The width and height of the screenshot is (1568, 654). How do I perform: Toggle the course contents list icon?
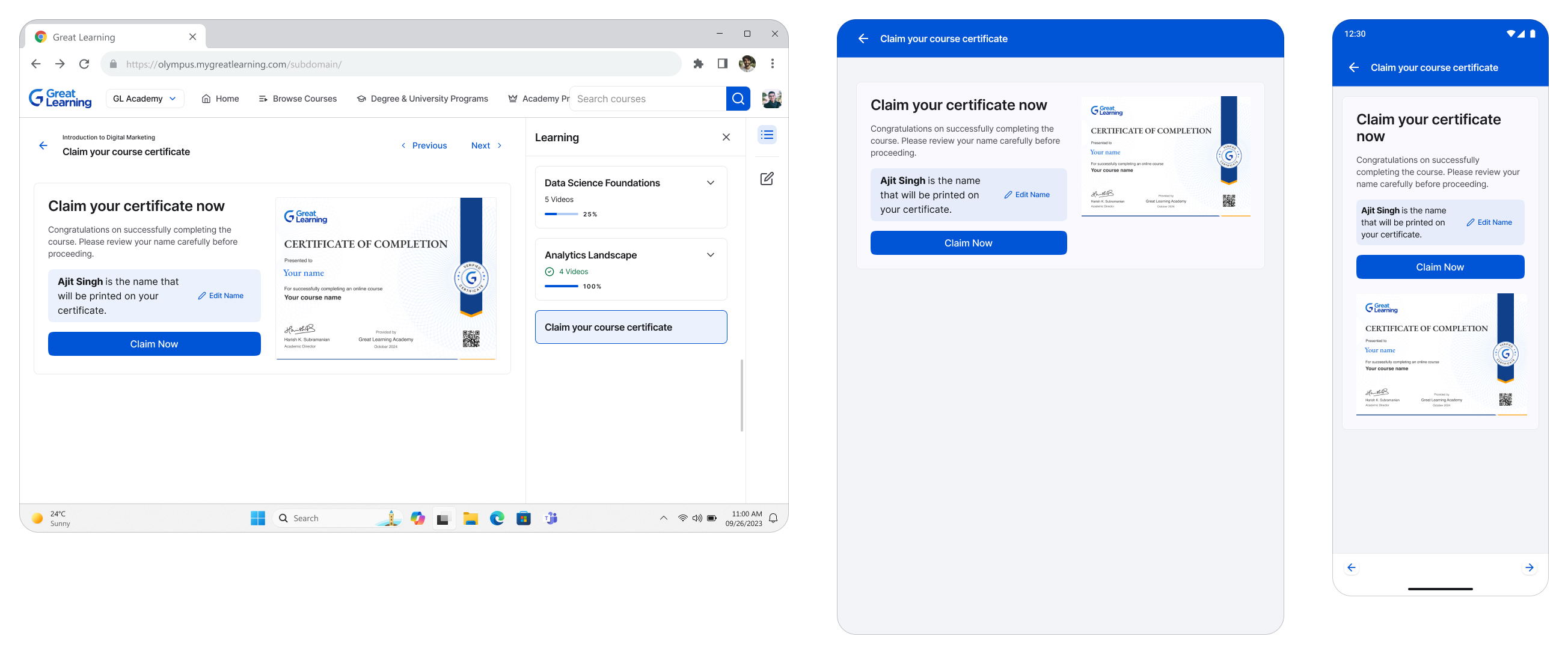(x=767, y=135)
